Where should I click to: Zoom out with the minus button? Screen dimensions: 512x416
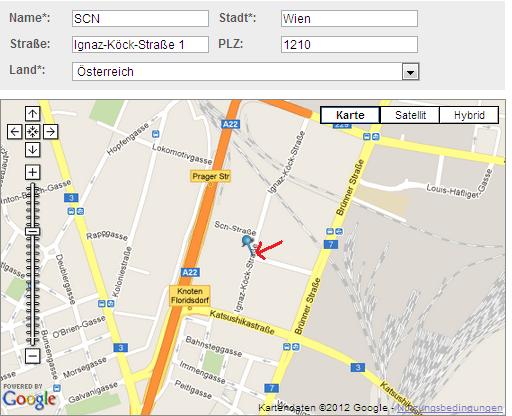[x=32, y=356]
